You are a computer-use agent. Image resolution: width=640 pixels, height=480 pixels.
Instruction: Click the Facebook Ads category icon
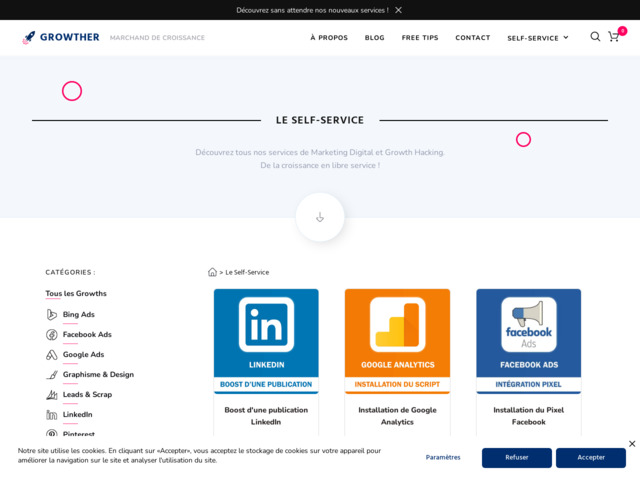[x=51, y=335]
